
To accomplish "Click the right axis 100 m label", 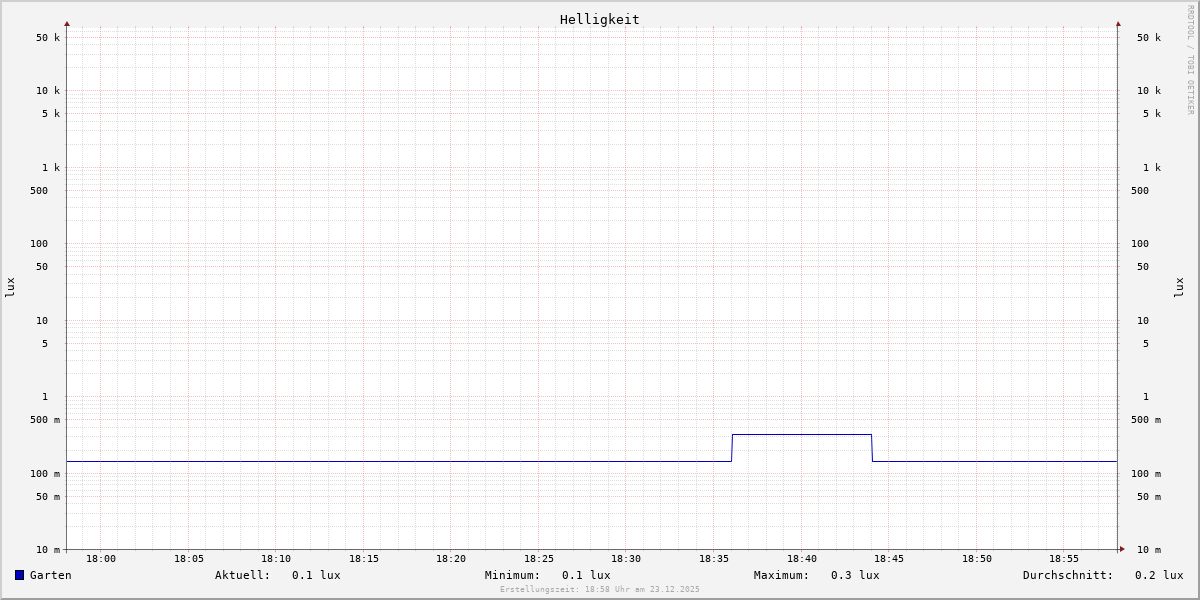I will coord(1146,474).
